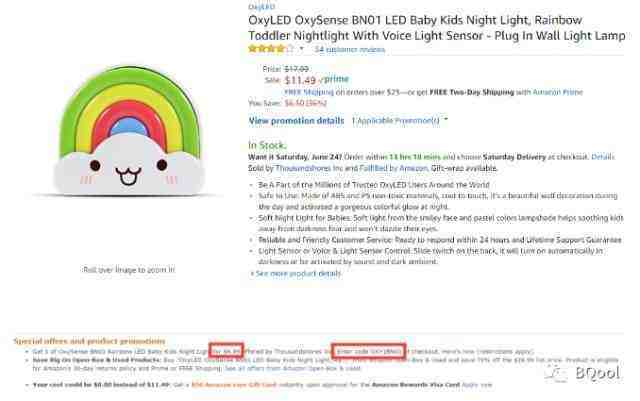
Task: Expand See more product details
Action: tap(296, 274)
